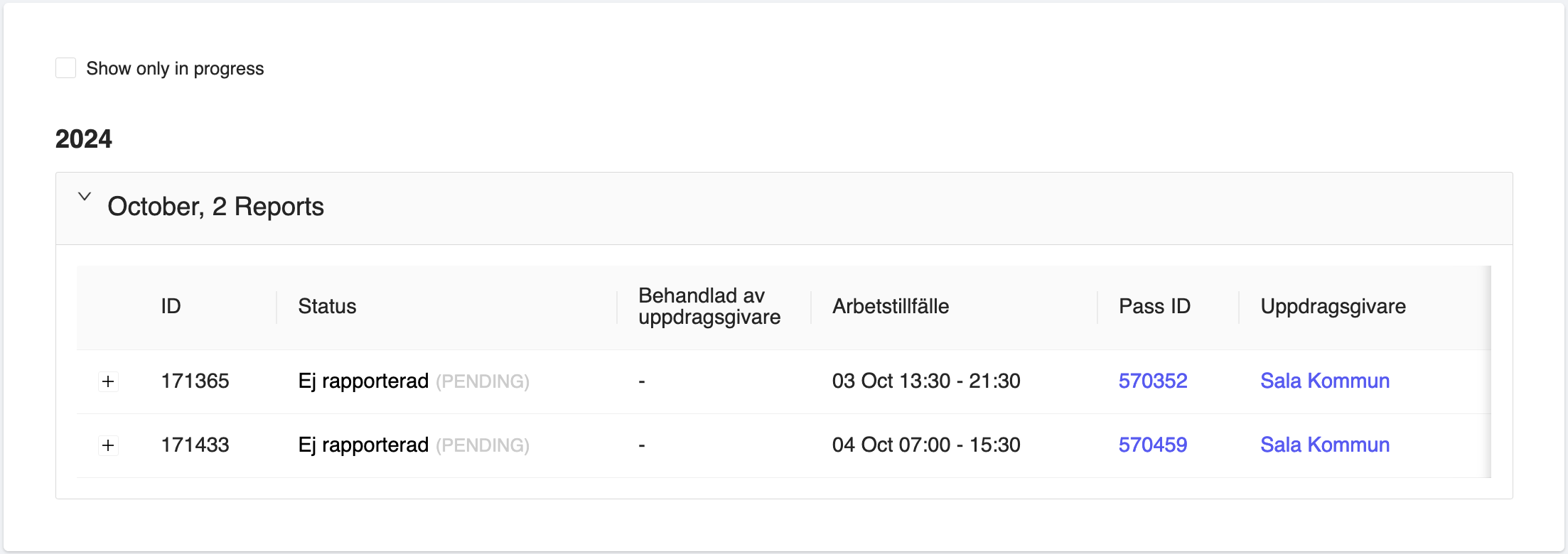Select the 03 Oct 13:30 - 21:30 cell
Image resolution: width=1568 pixels, height=554 pixels.
tap(925, 381)
